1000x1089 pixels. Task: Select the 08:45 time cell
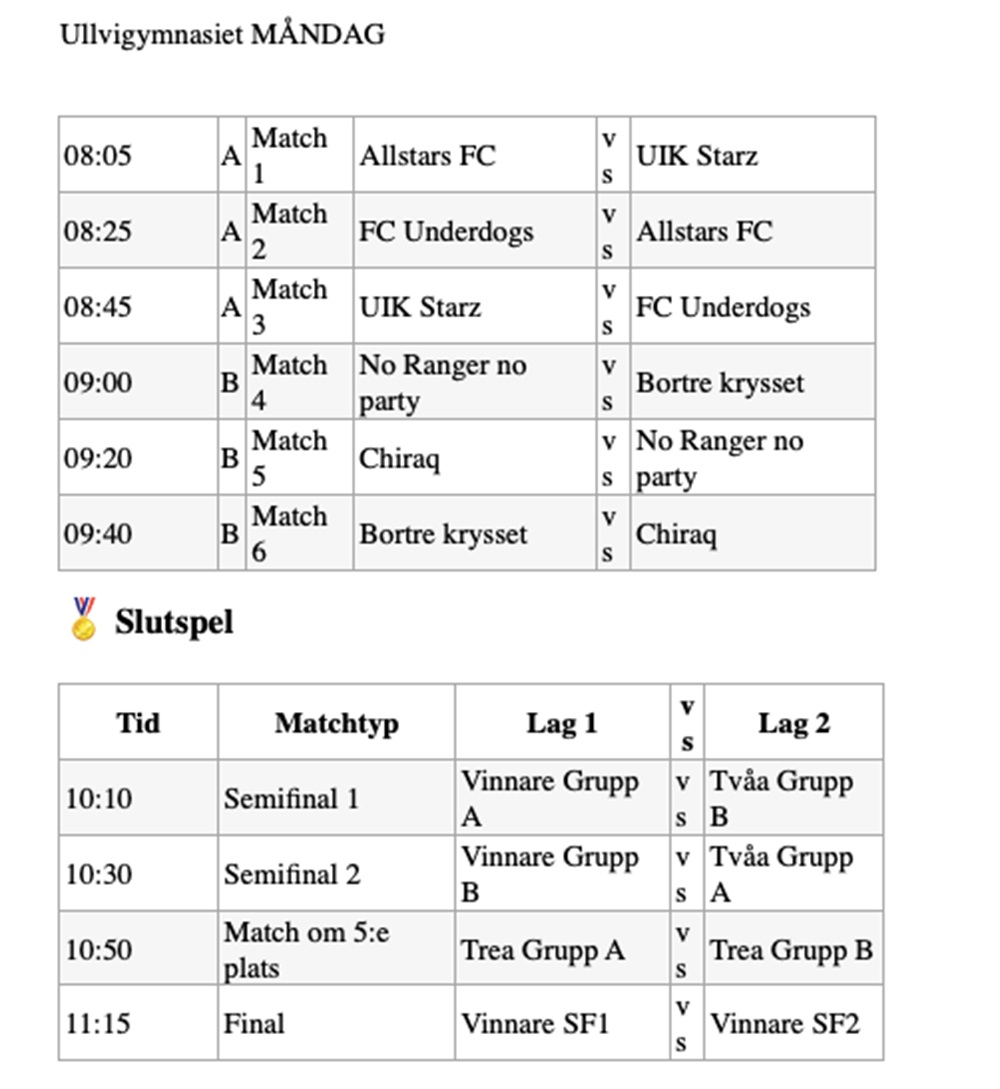pyautogui.click(x=98, y=307)
